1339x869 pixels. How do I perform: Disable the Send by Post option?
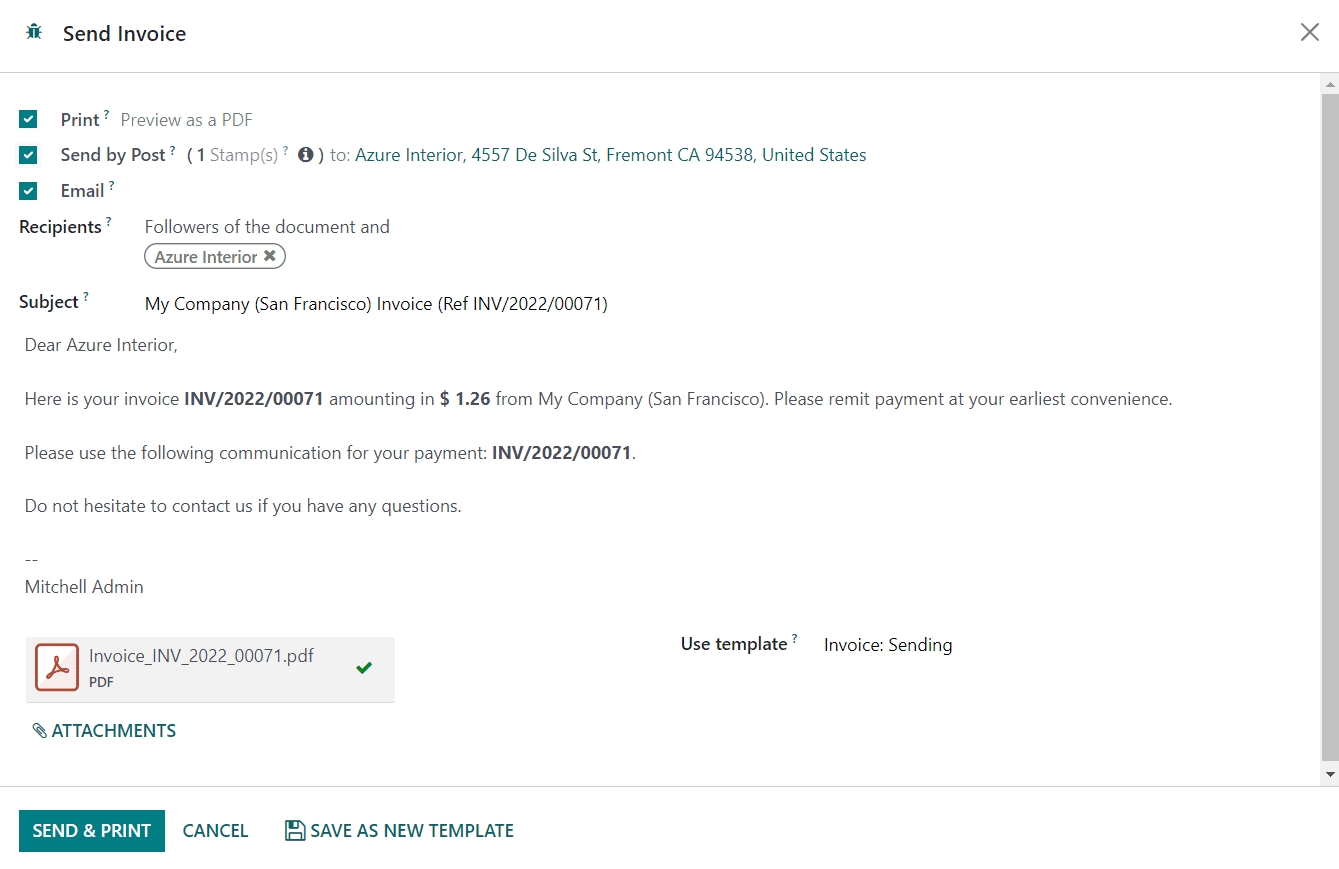click(28, 155)
